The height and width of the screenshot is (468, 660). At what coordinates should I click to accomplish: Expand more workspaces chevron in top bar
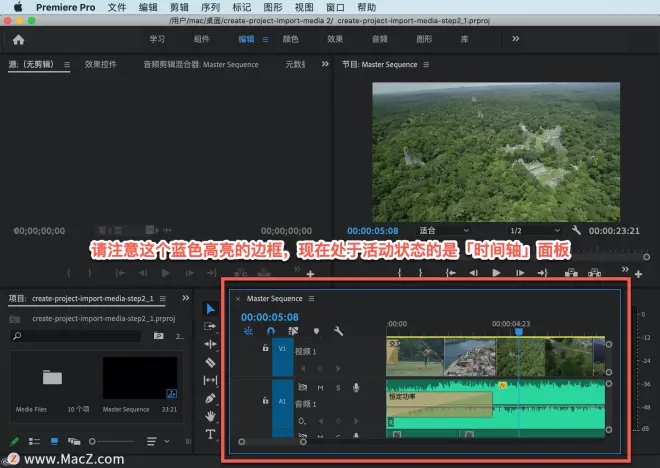516,39
